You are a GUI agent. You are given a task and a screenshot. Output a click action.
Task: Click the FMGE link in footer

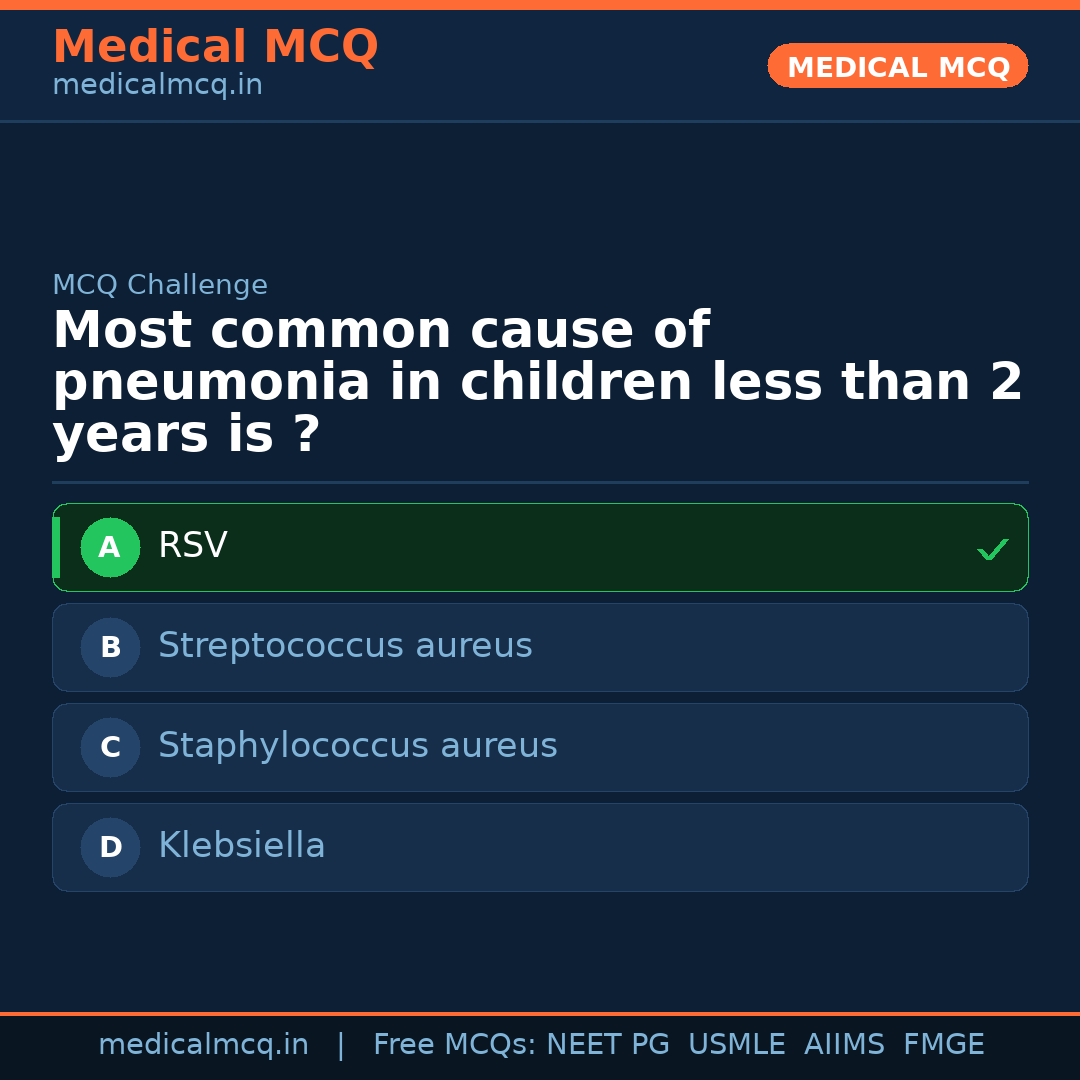(943, 1044)
